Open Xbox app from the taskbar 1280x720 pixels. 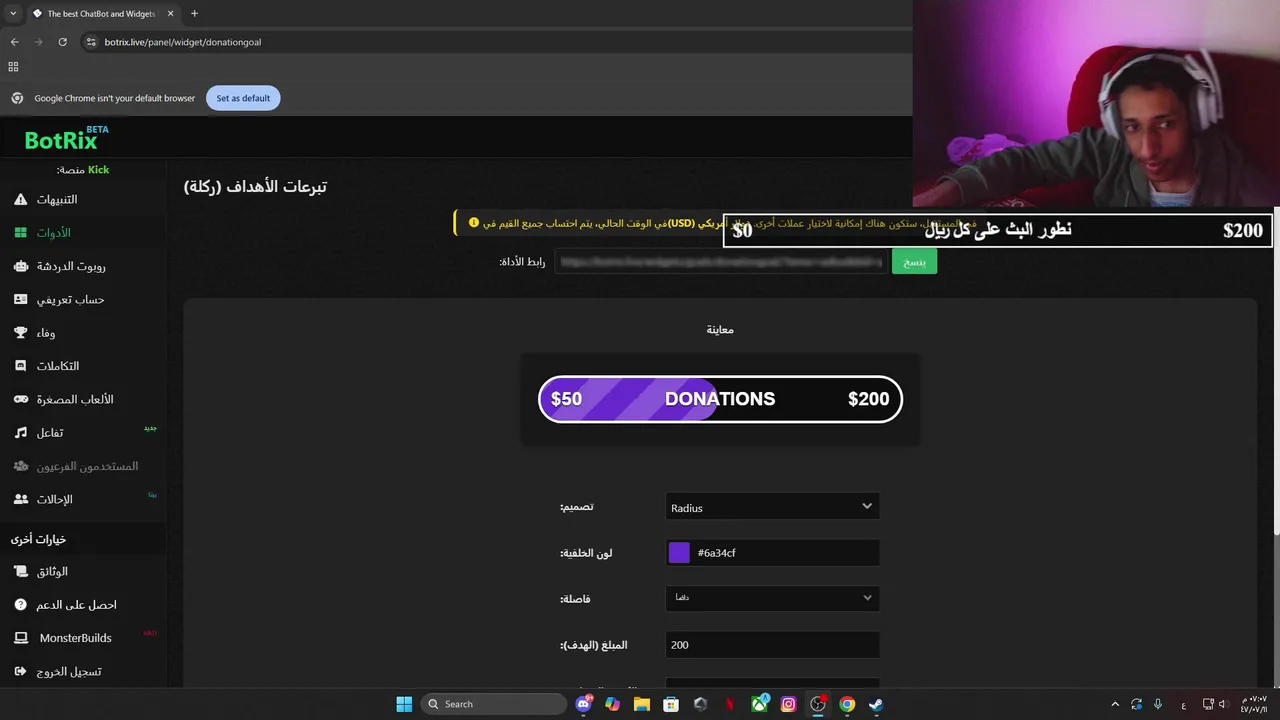pos(760,704)
